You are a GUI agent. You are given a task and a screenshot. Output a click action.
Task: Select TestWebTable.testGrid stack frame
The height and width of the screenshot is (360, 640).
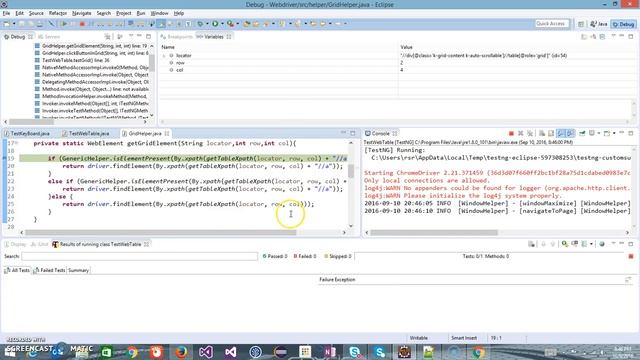[76, 60]
